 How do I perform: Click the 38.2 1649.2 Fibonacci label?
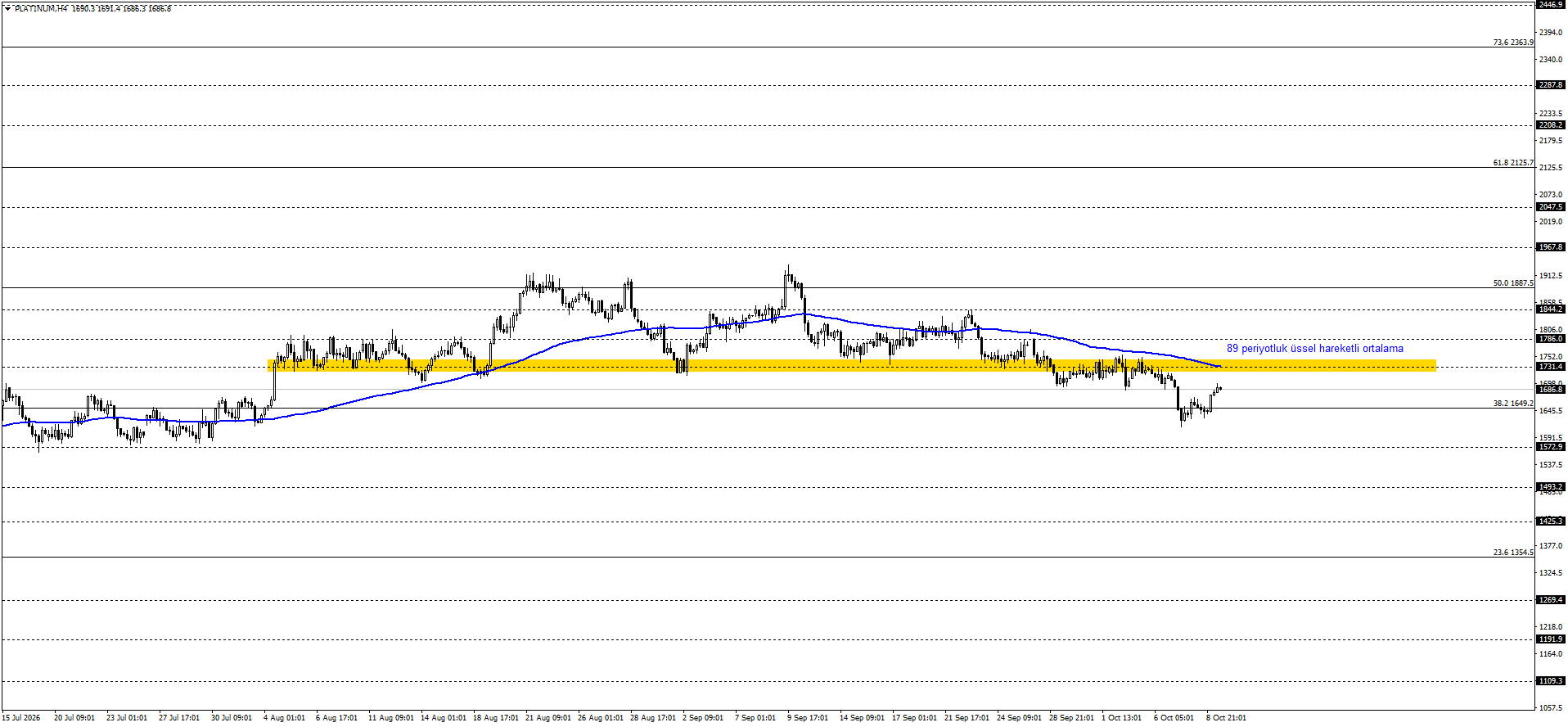1513,404
